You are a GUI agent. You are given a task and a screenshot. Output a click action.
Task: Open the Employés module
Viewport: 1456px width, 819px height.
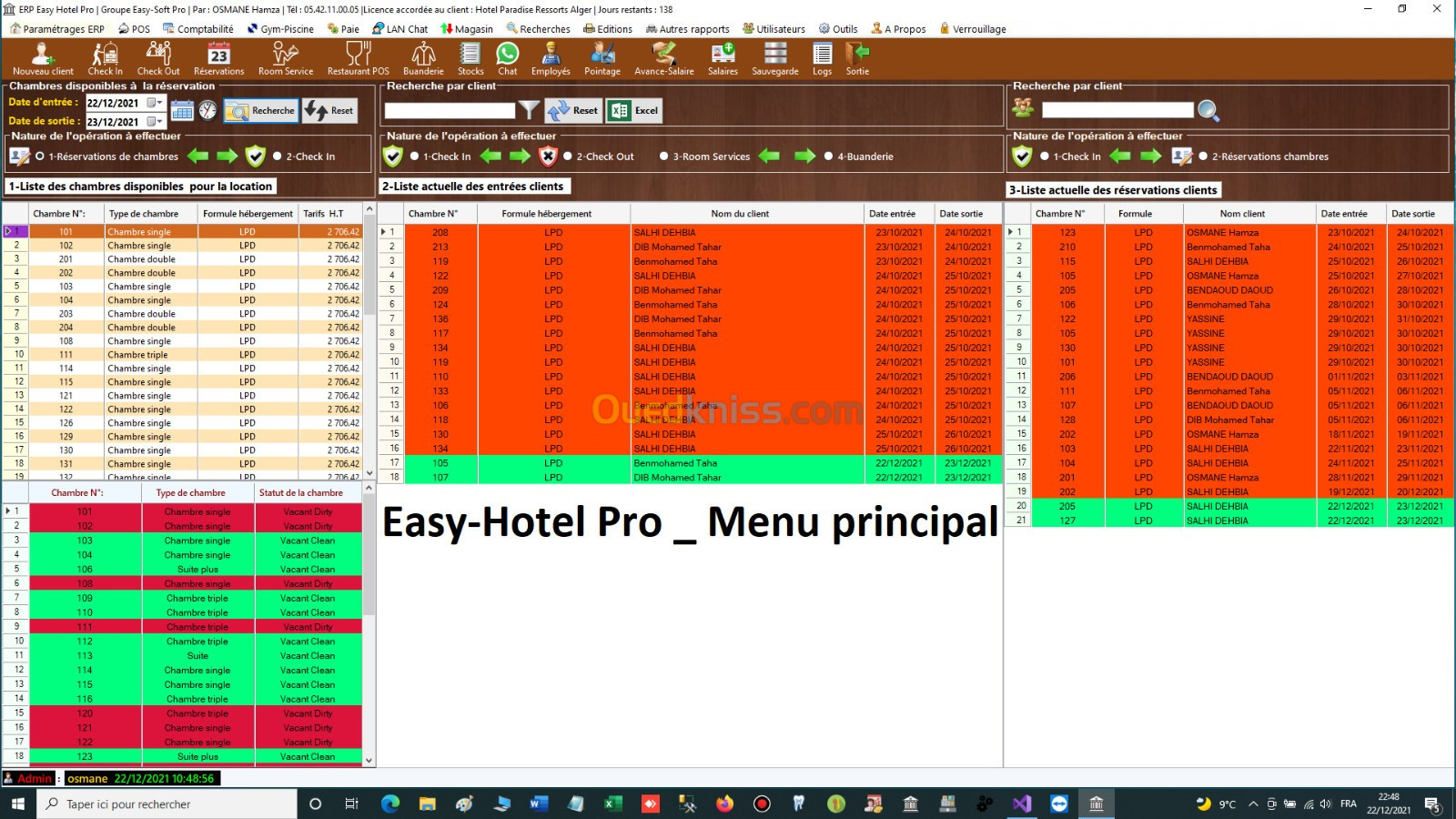(x=551, y=59)
